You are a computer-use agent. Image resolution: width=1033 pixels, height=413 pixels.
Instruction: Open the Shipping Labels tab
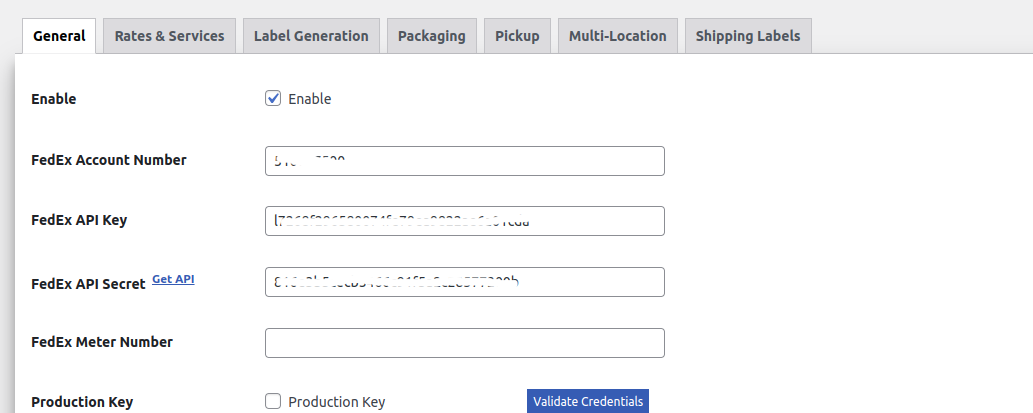(748, 36)
